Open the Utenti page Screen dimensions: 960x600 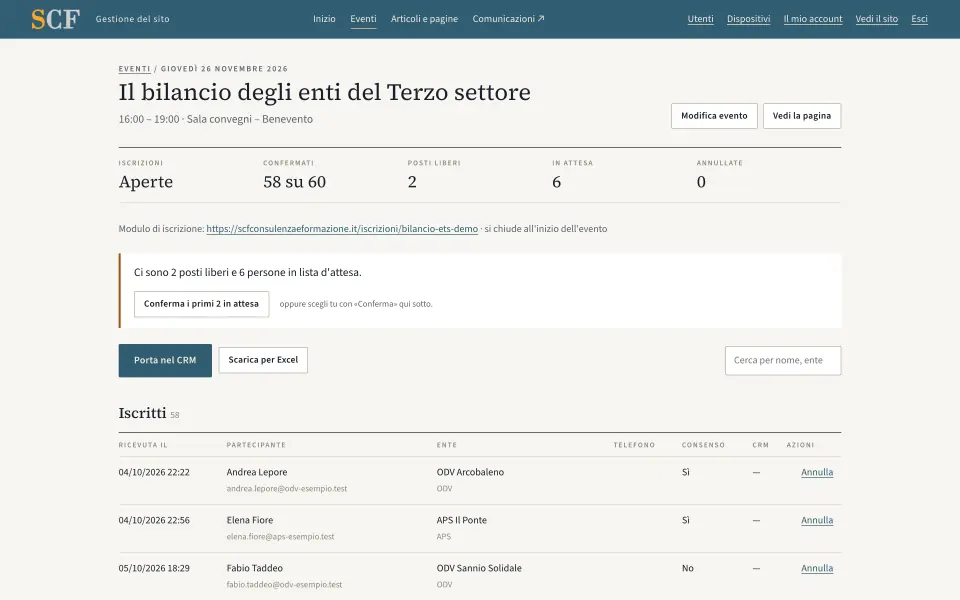[x=700, y=19]
